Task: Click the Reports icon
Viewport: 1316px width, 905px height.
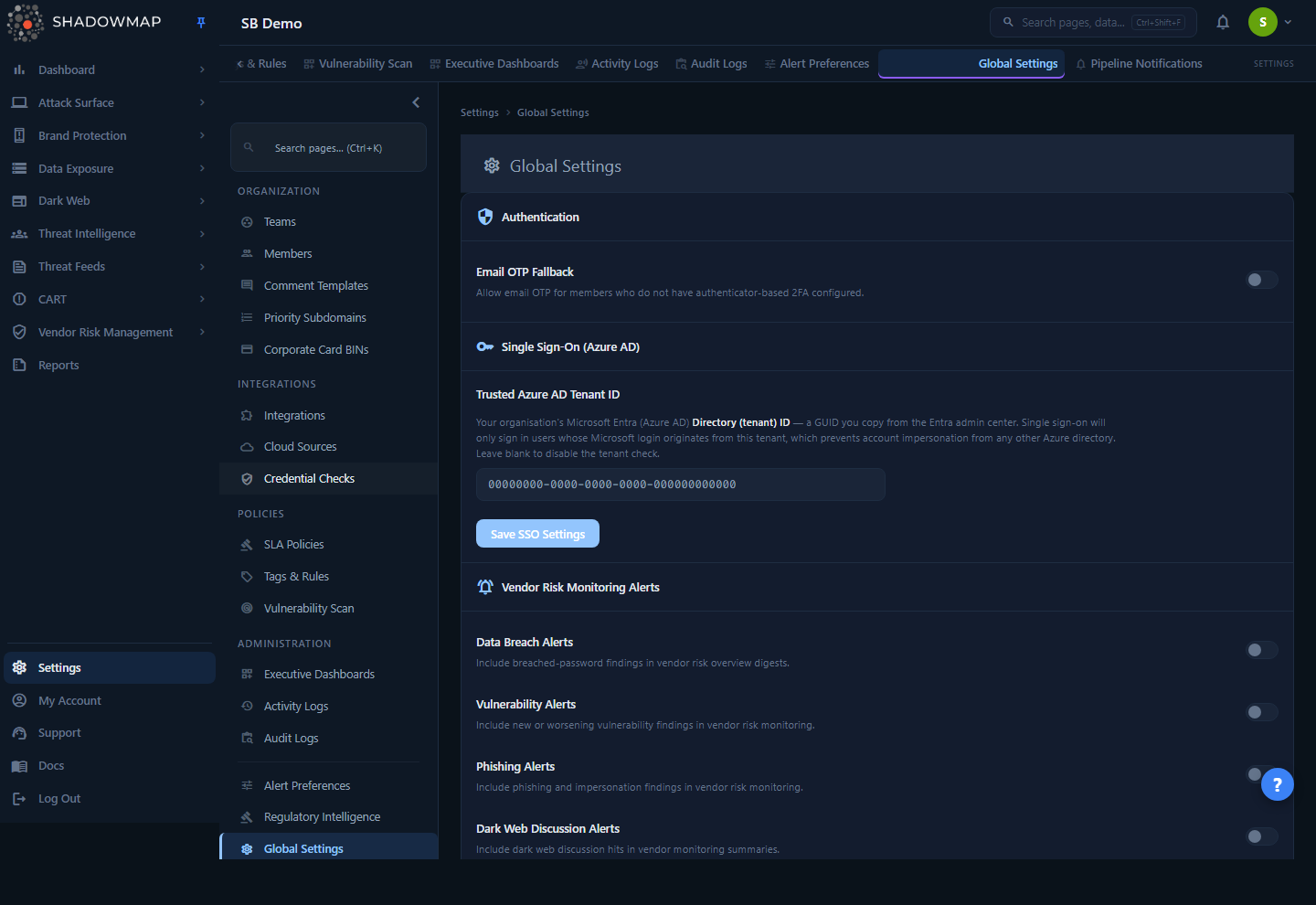Action: (x=19, y=365)
